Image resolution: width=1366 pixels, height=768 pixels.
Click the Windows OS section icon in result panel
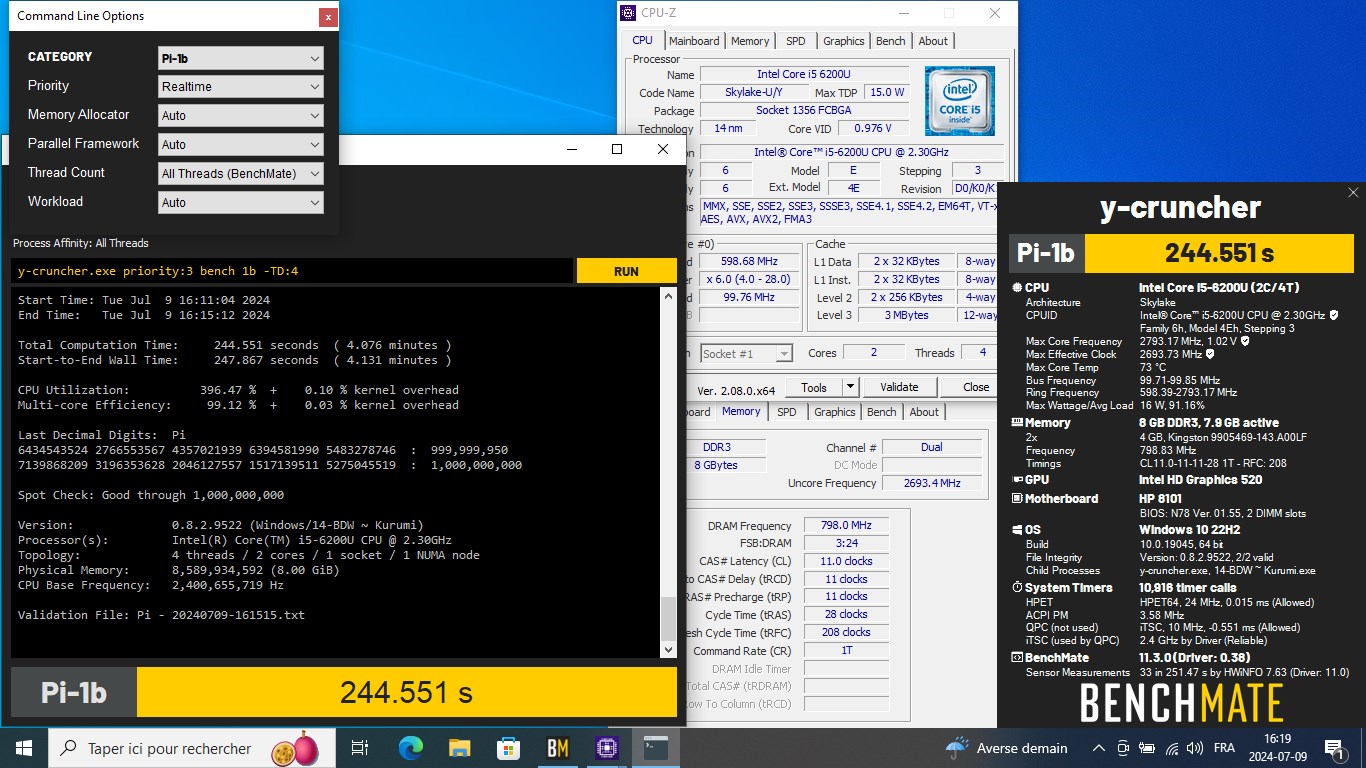[x=1017, y=530]
